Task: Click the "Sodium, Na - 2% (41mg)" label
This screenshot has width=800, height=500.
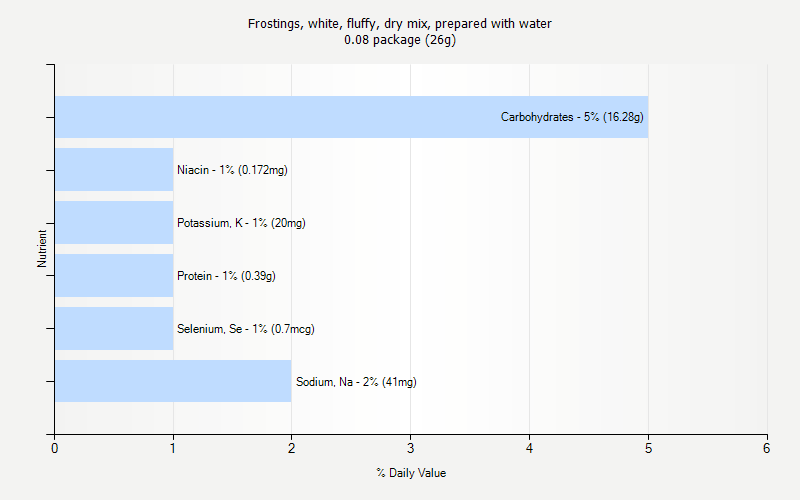Action: 356,382
